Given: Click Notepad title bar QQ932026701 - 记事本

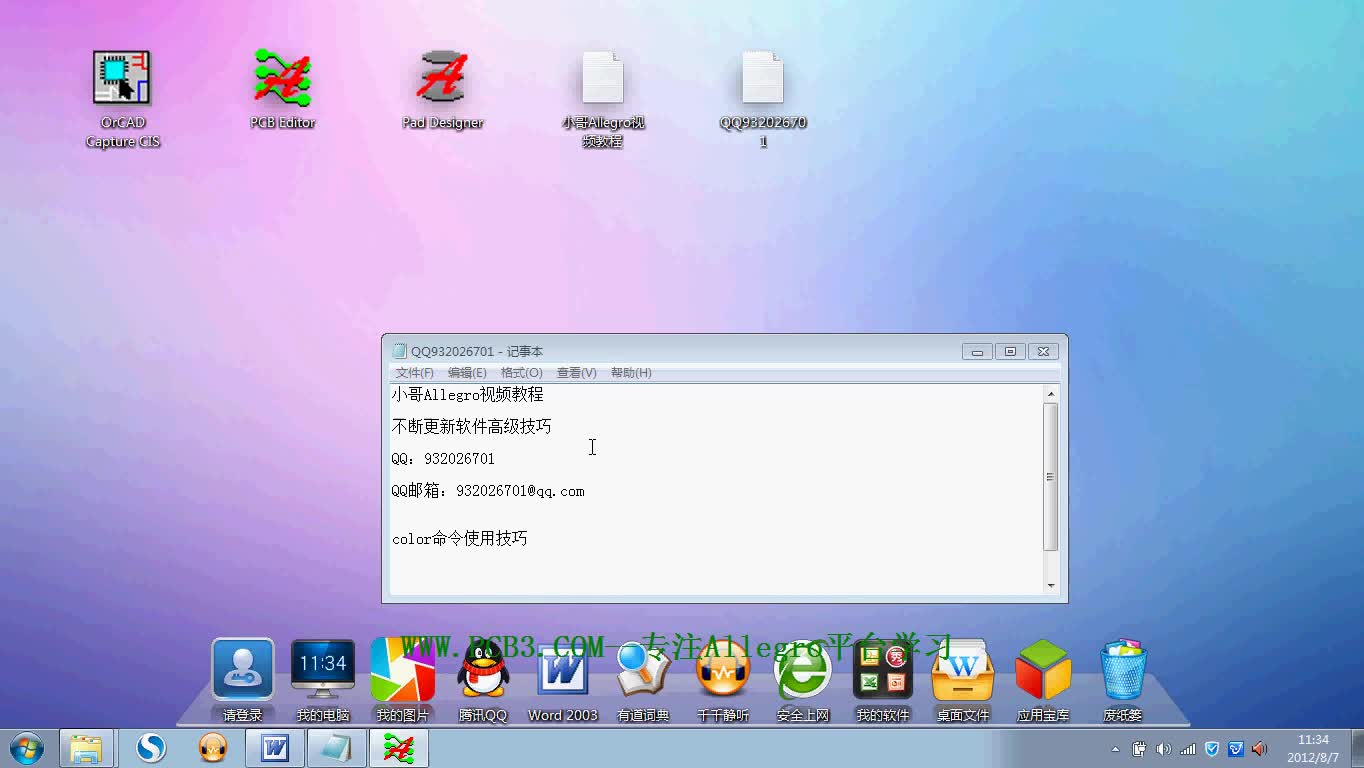Looking at the screenshot, I should tap(477, 351).
